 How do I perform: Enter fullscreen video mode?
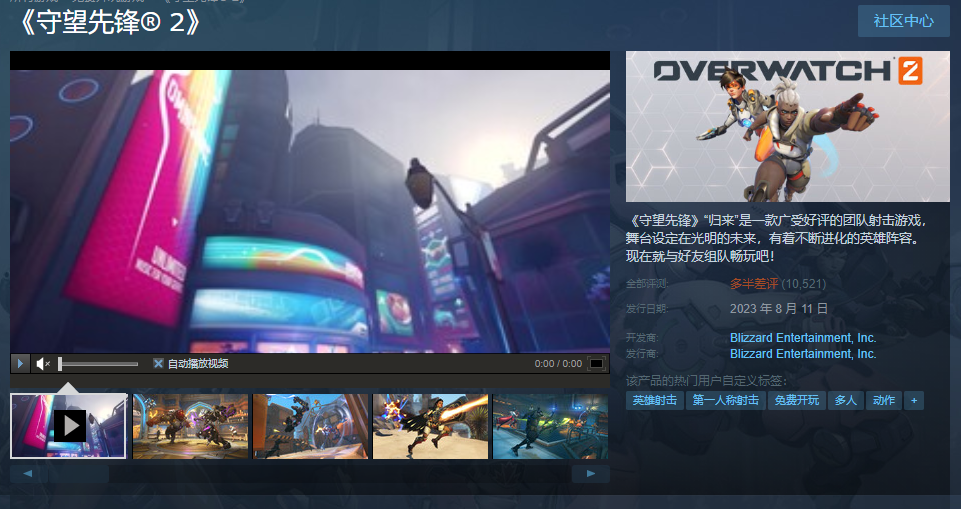coord(596,364)
